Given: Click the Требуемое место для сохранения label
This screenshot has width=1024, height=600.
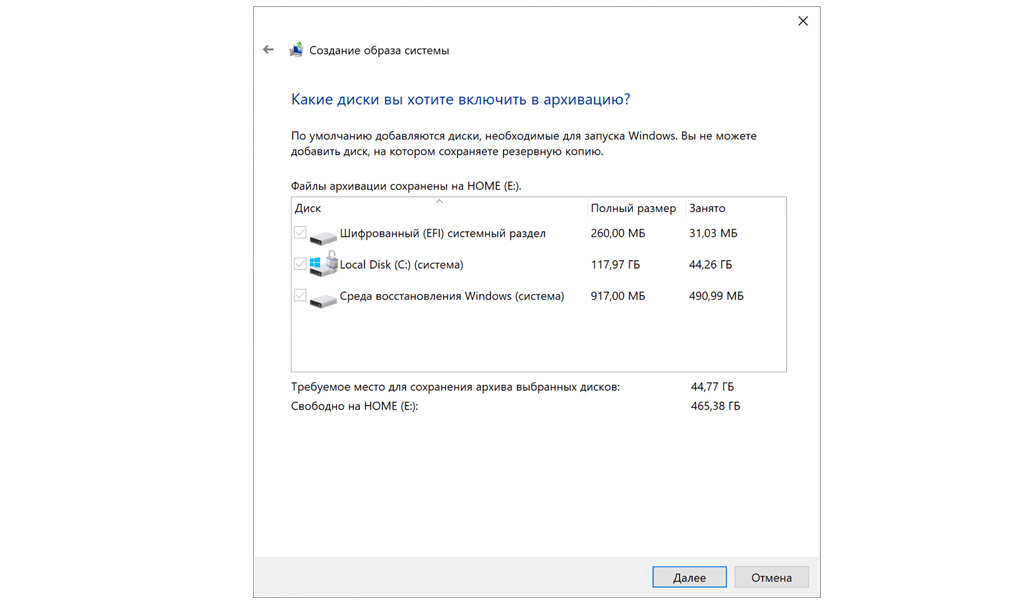Looking at the screenshot, I should [x=455, y=387].
